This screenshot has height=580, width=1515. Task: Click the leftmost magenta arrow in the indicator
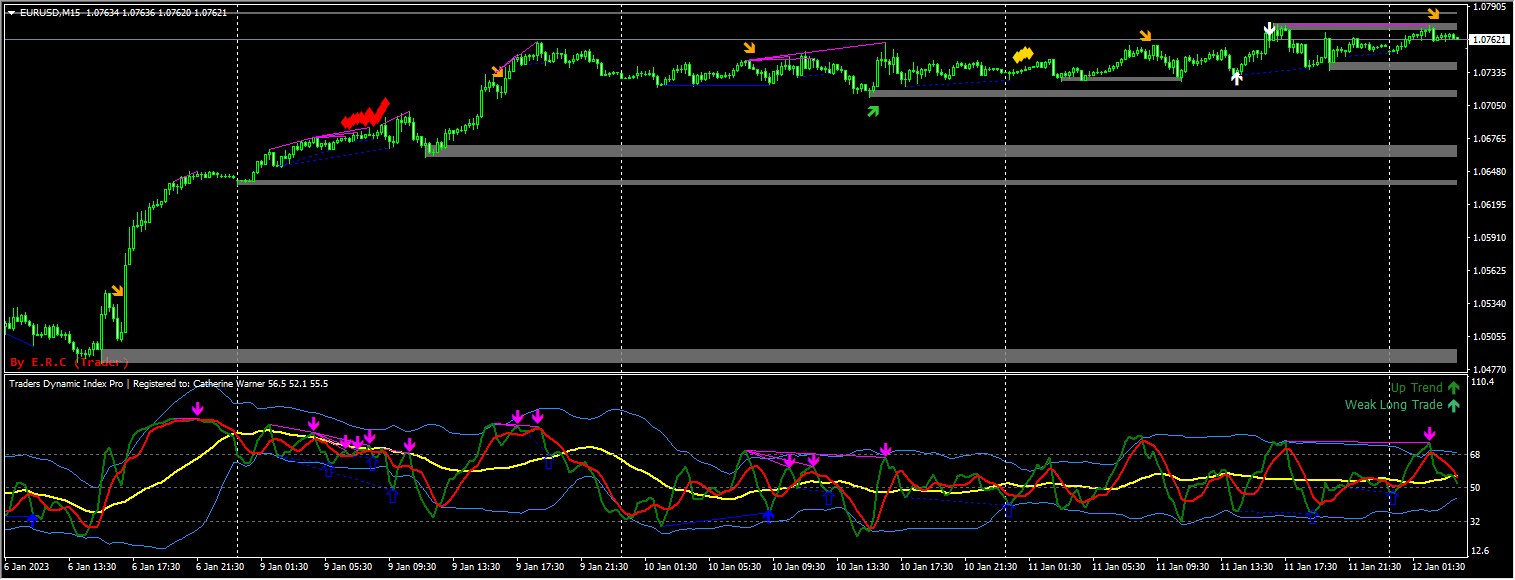pyautogui.click(x=198, y=408)
